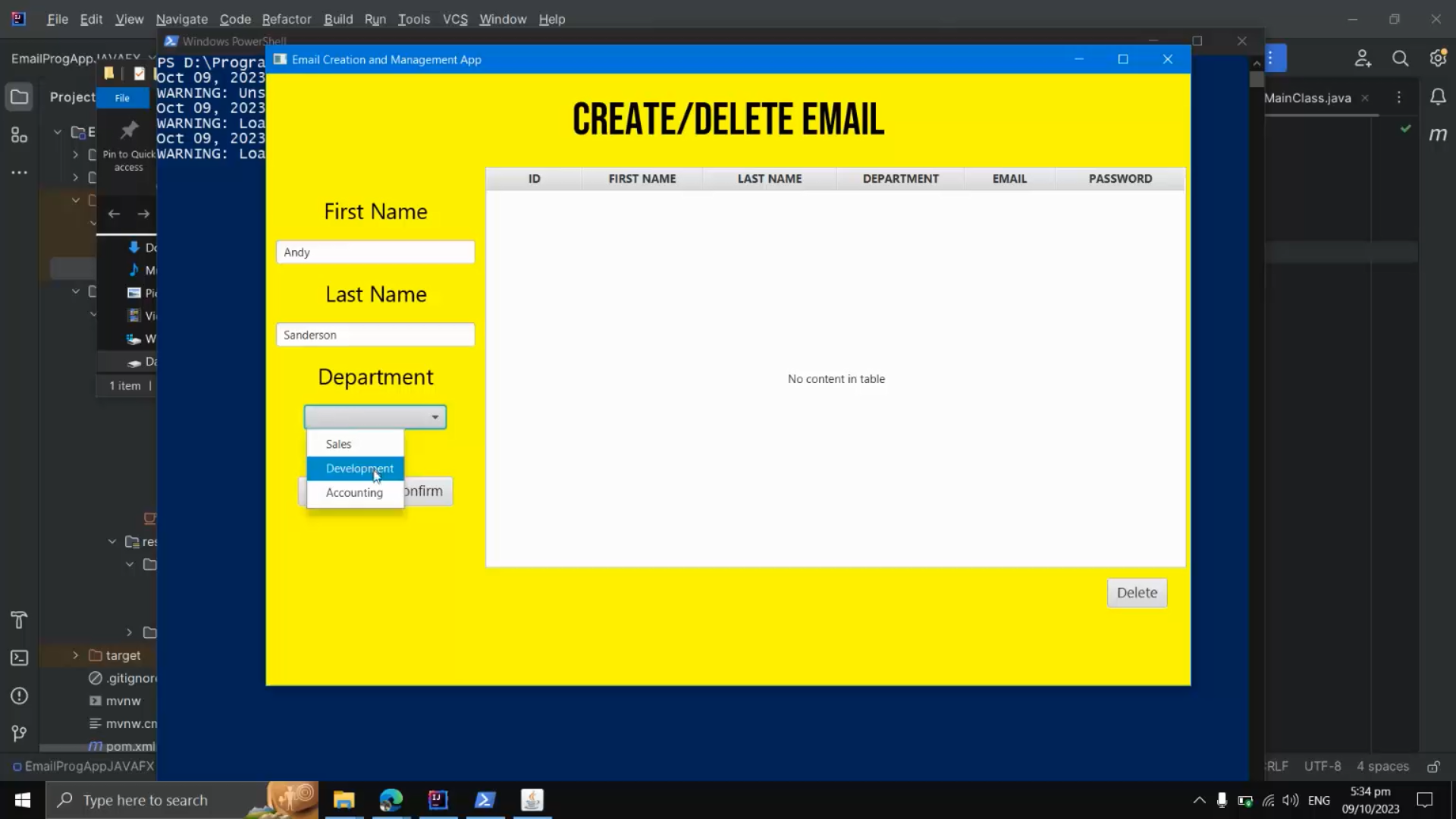Select Accounting from the Department dropdown
Viewport: 1456px width, 819px height.
(x=354, y=492)
